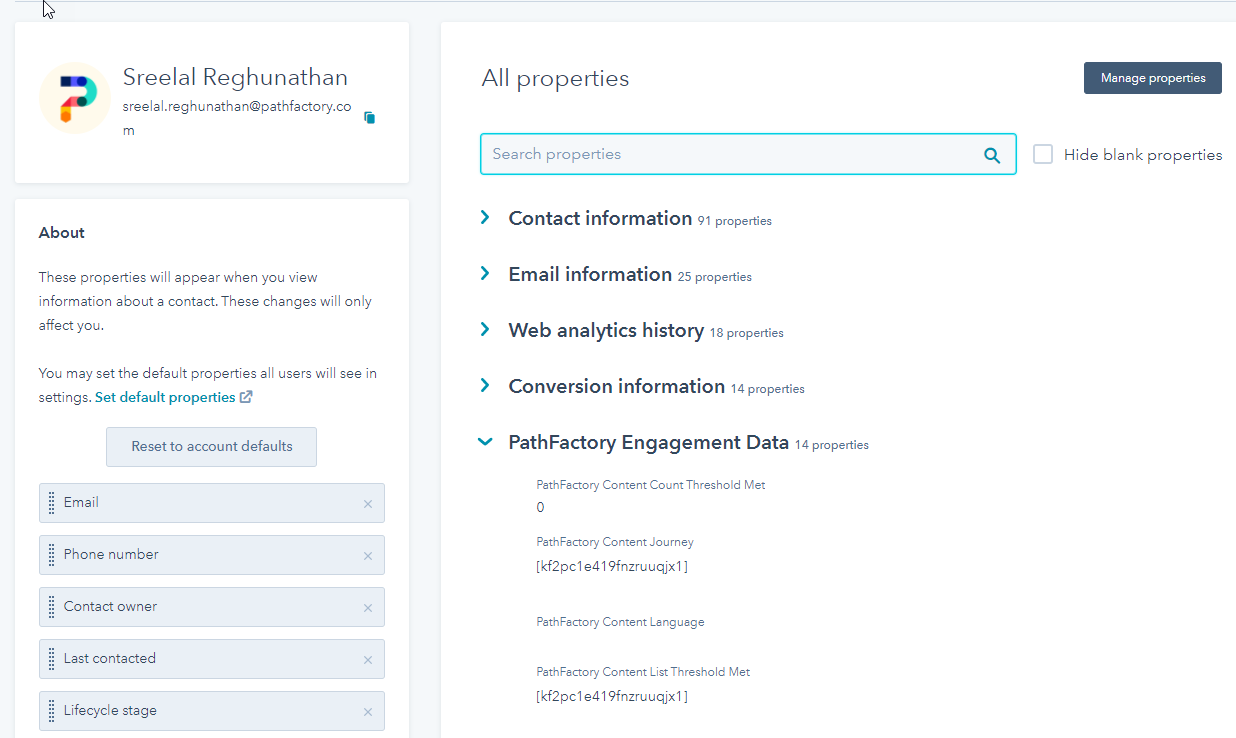Click the All properties heading

[555, 78]
